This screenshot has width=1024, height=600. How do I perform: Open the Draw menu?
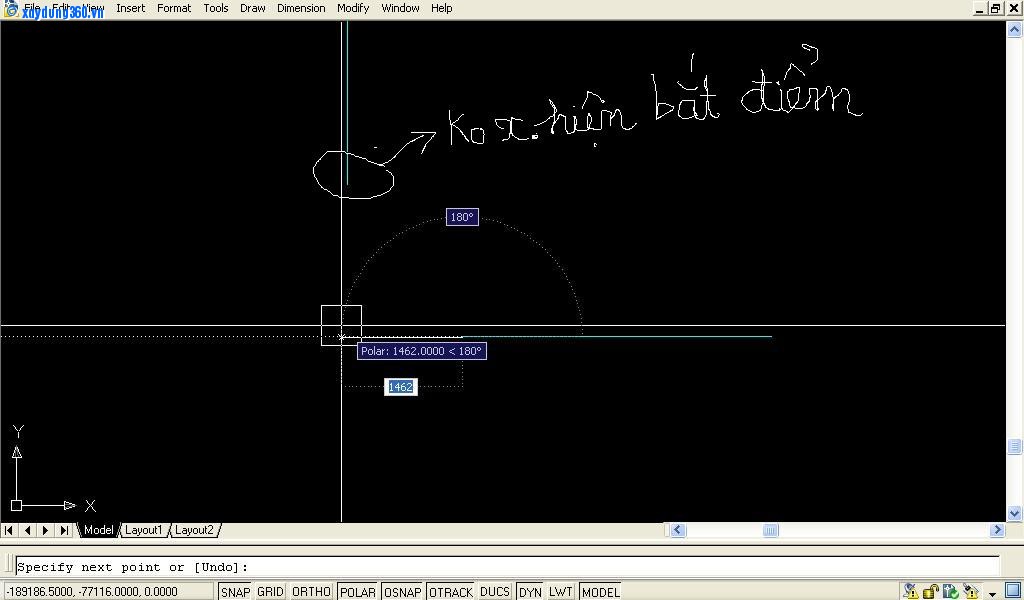(253, 8)
